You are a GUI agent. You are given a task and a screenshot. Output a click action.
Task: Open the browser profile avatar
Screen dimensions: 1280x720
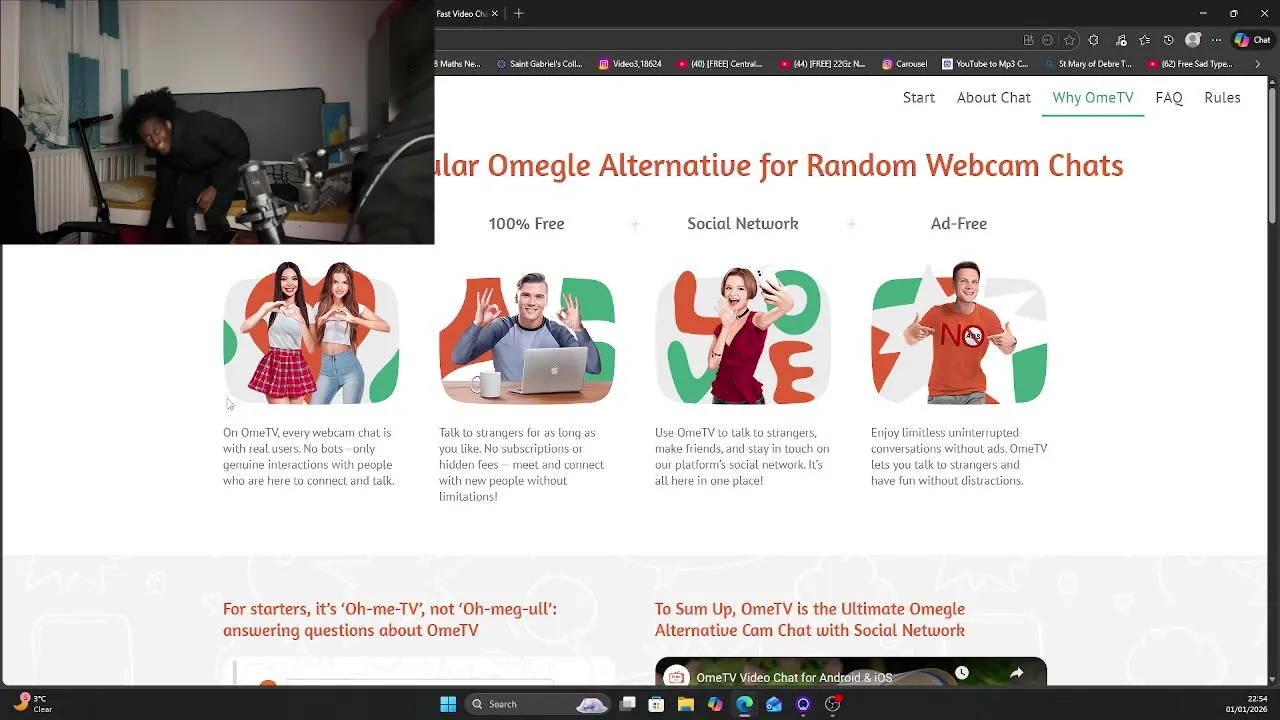click(x=1192, y=40)
